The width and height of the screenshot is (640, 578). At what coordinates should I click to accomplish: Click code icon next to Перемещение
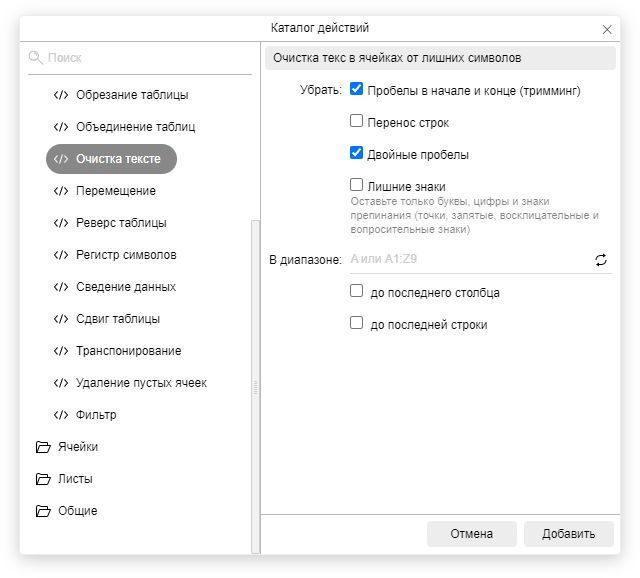[61, 191]
